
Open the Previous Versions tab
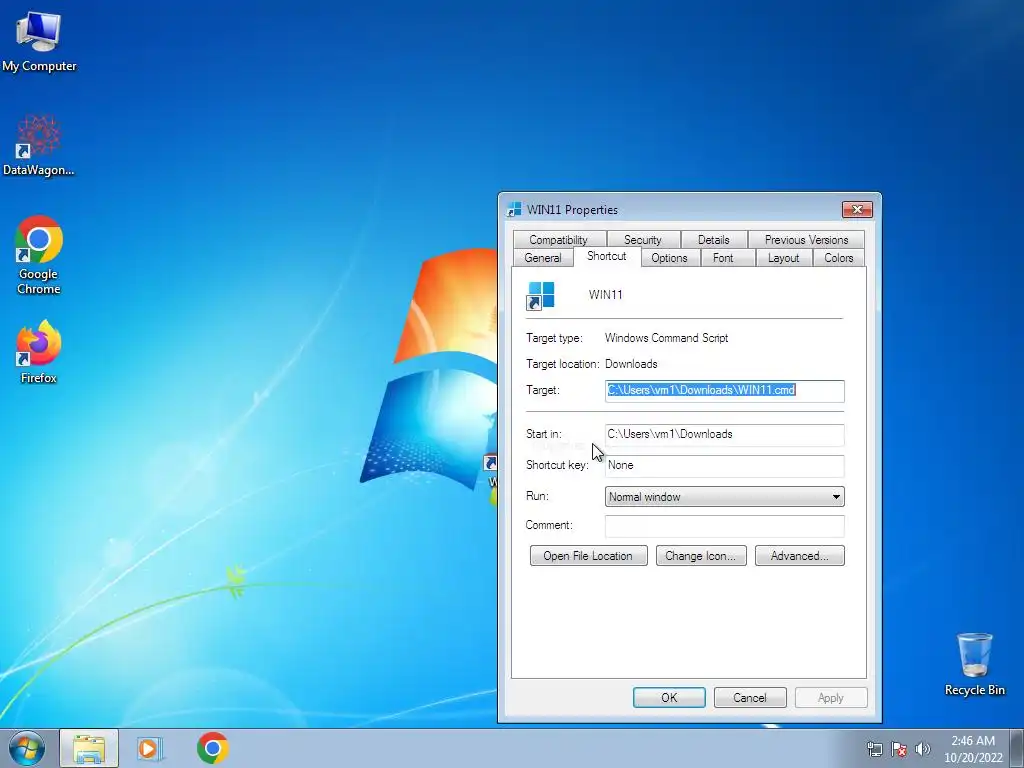point(807,240)
